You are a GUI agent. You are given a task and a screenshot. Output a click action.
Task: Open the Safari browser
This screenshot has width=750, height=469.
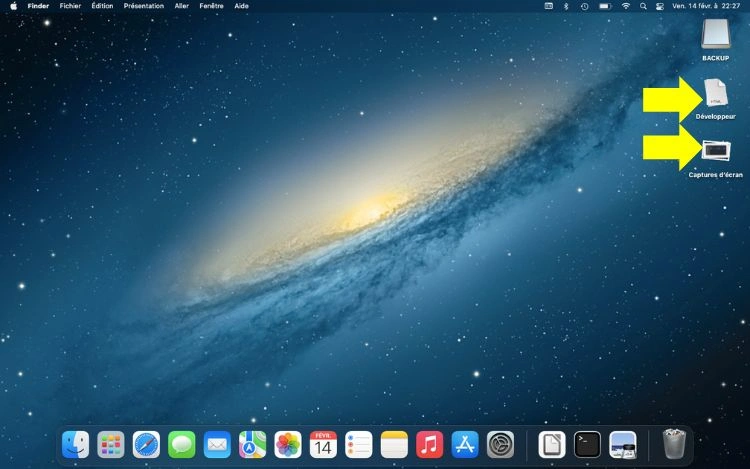(x=146, y=444)
